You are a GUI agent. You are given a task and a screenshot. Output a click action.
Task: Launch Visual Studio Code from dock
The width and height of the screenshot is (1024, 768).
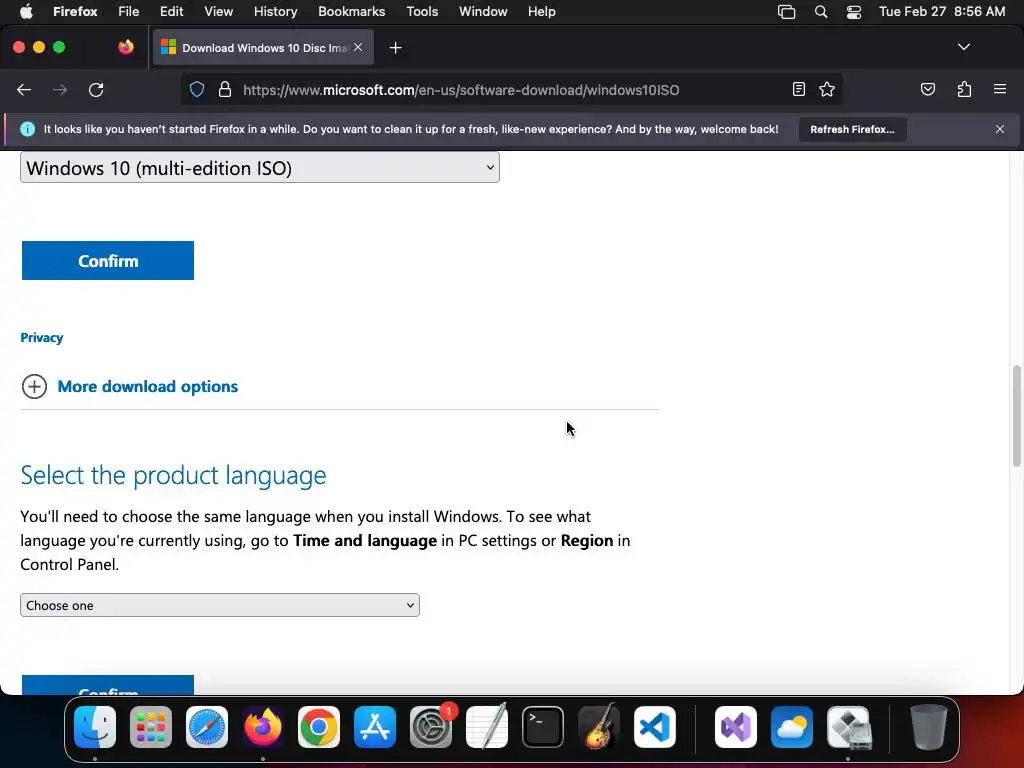pyautogui.click(x=655, y=727)
